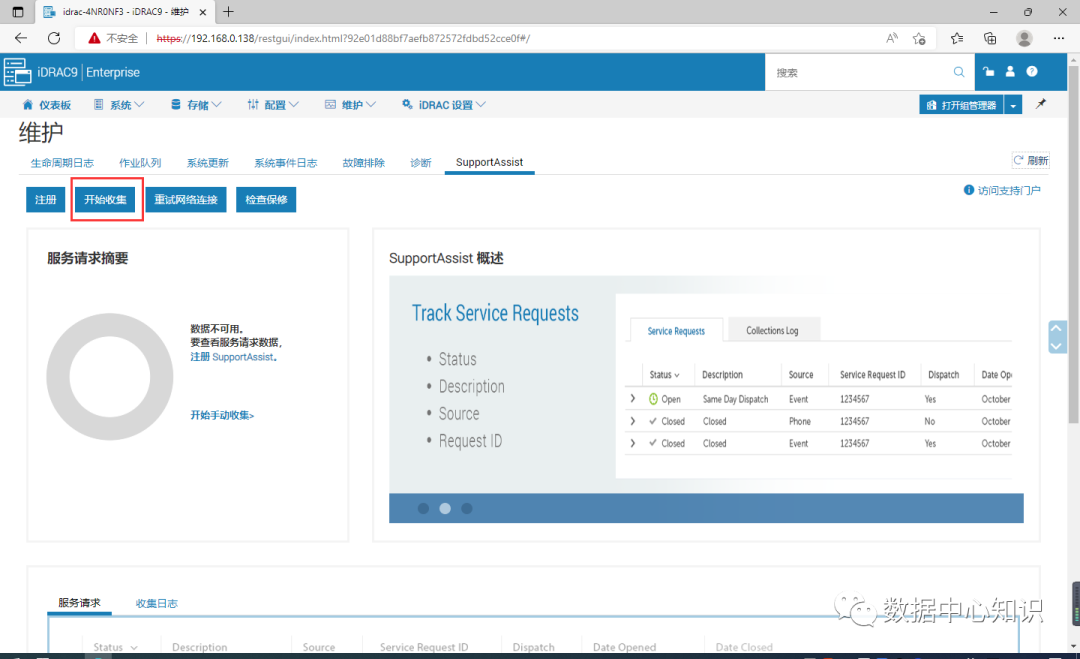Click the refresh icon next to 刷新
The width and height of the screenshot is (1080, 659).
coord(1018,160)
